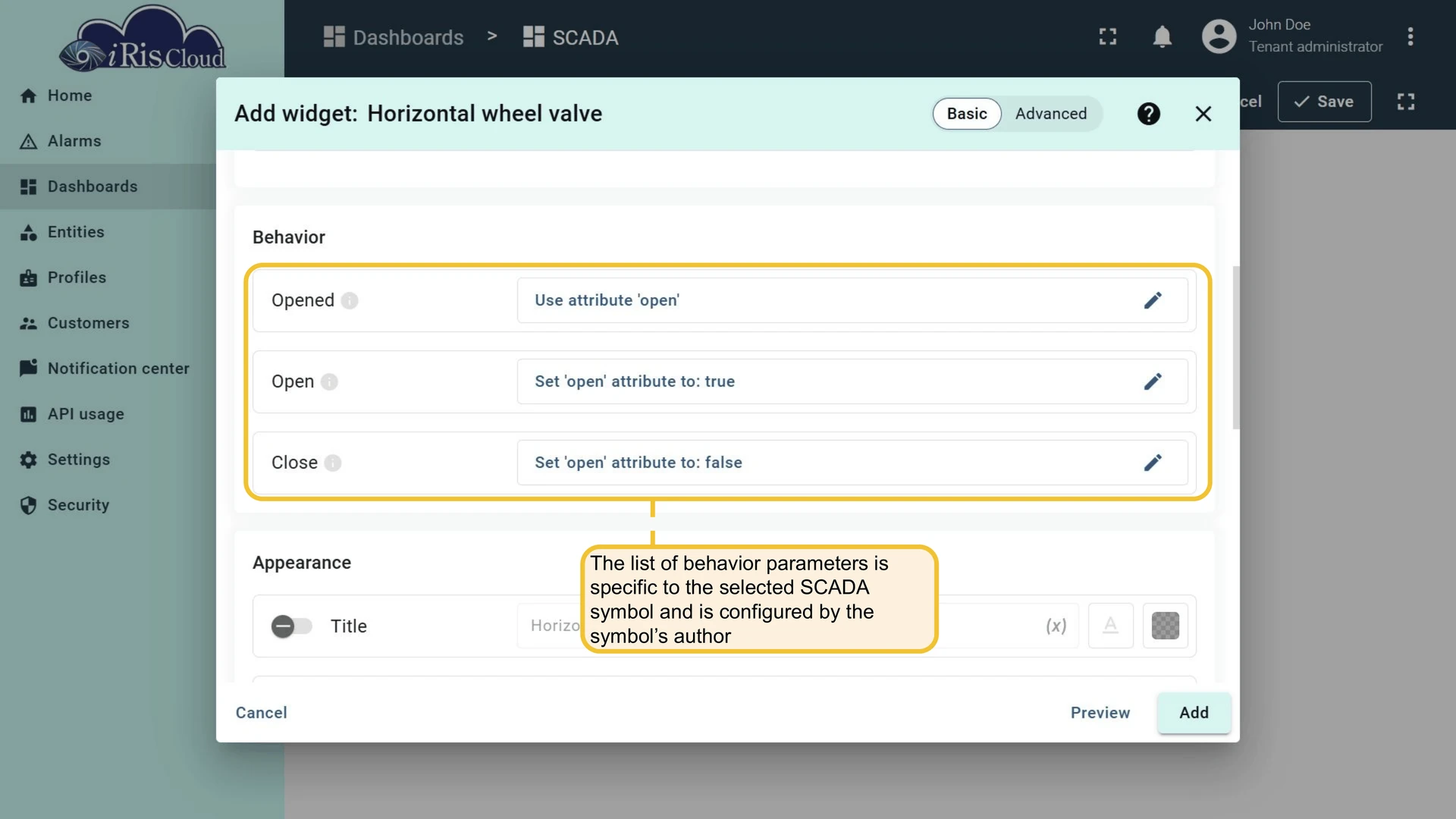1456x819 pixels.
Task: Switch to Basic mode
Action: point(967,114)
